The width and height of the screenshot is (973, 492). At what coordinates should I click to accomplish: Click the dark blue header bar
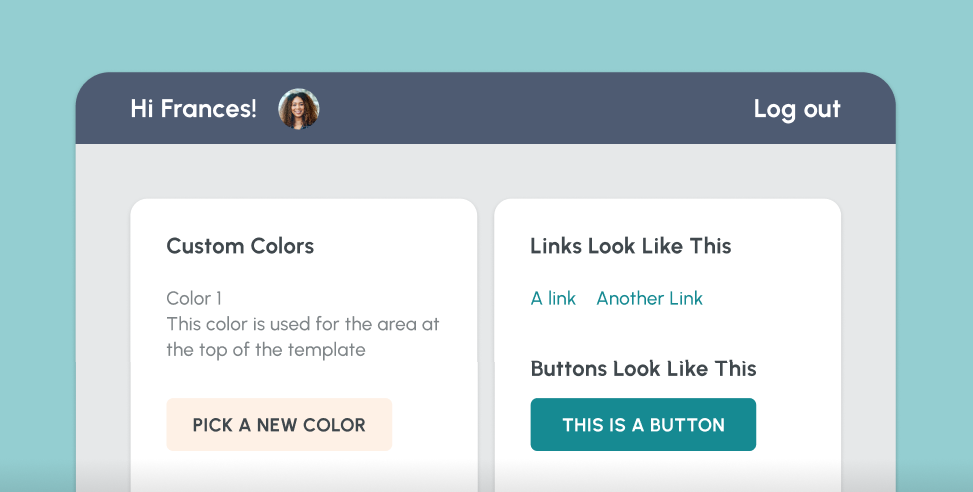click(x=530, y=109)
